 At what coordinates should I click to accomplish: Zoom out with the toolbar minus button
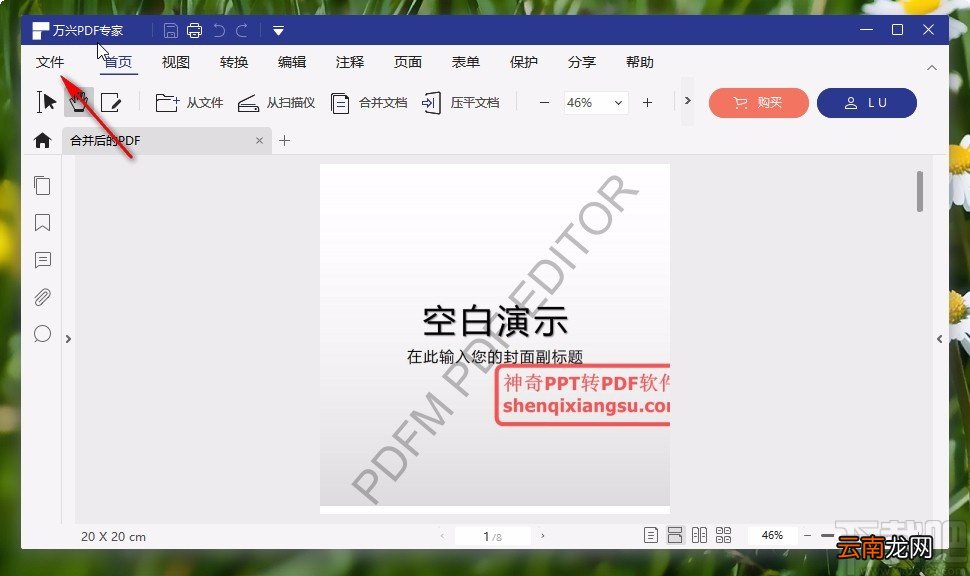click(x=544, y=103)
